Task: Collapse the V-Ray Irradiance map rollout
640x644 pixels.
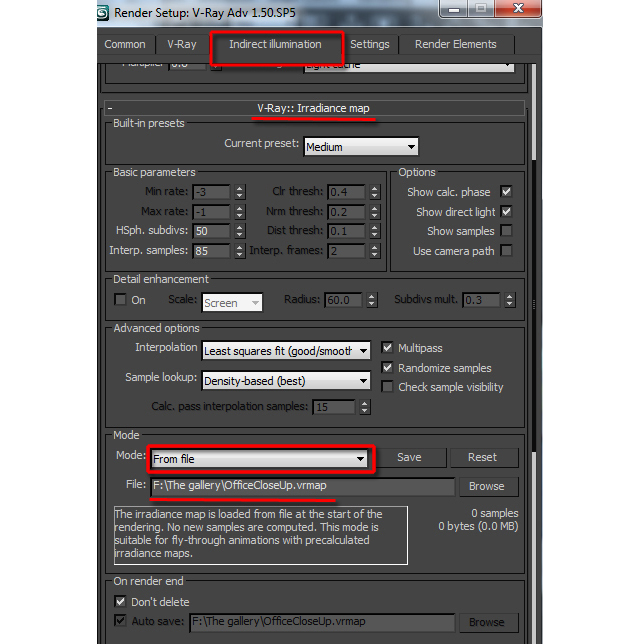Action: 314,108
